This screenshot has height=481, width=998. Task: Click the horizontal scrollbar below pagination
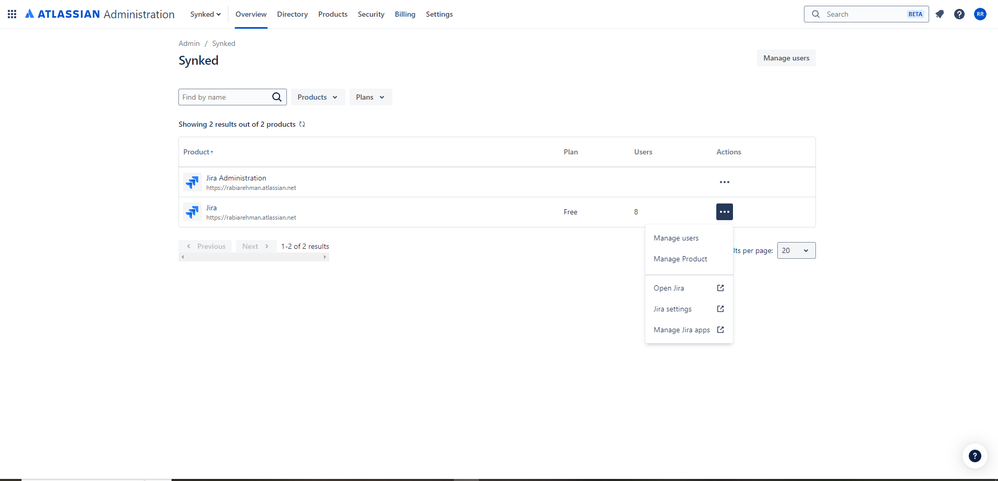tap(253, 257)
